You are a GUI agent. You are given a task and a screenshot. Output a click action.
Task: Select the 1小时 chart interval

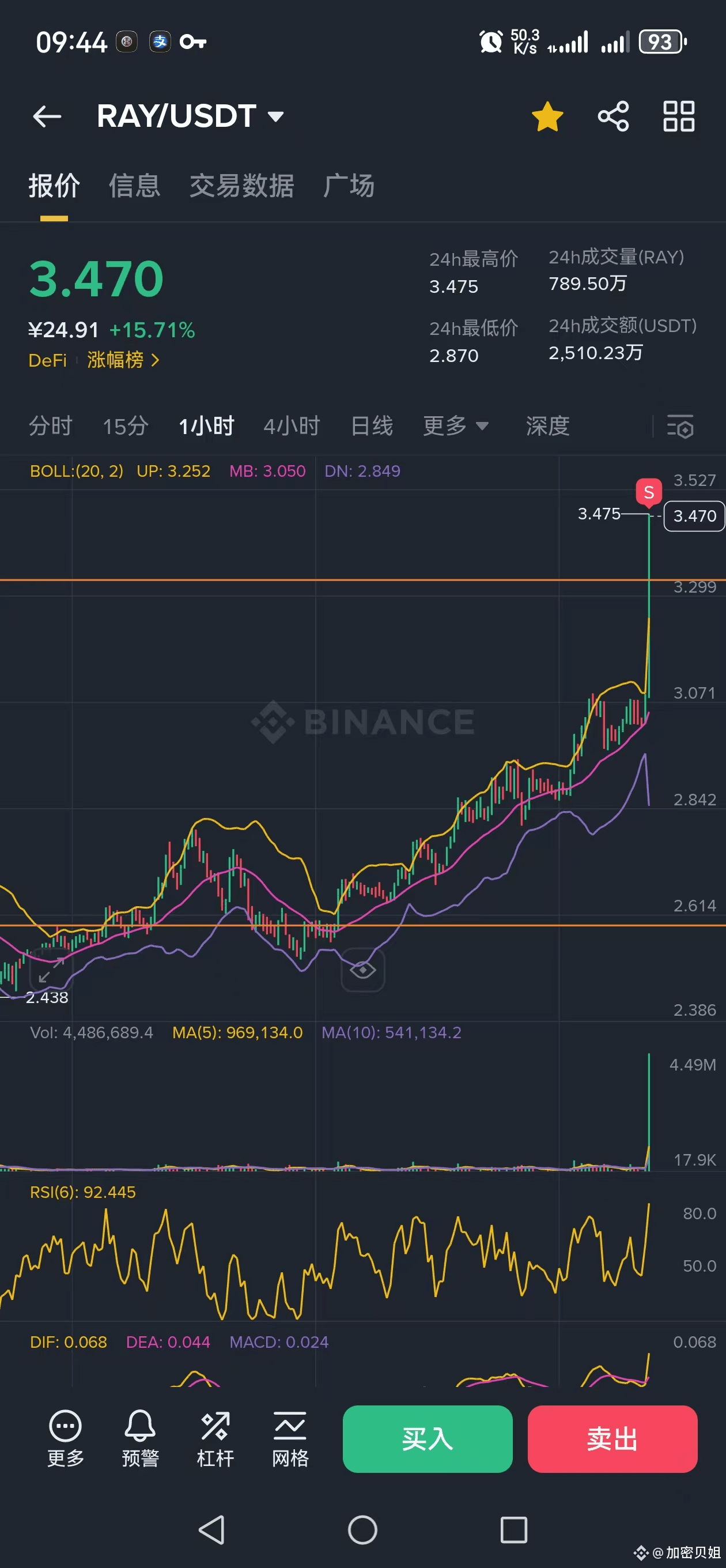click(x=206, y=426)
